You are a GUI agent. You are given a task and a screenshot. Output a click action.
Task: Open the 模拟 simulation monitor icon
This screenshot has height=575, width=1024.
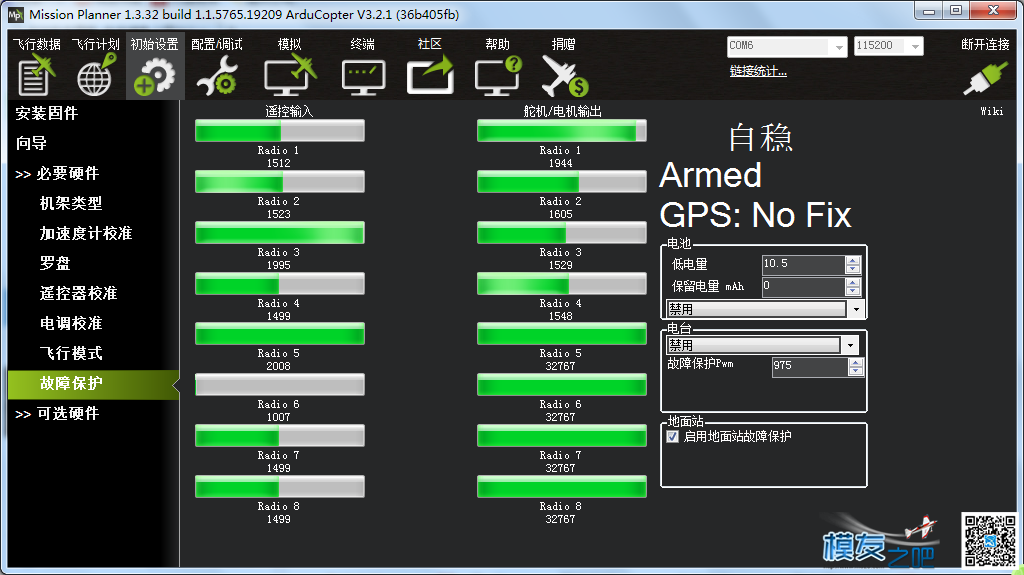pyautogui.click(x=290, y=75)
